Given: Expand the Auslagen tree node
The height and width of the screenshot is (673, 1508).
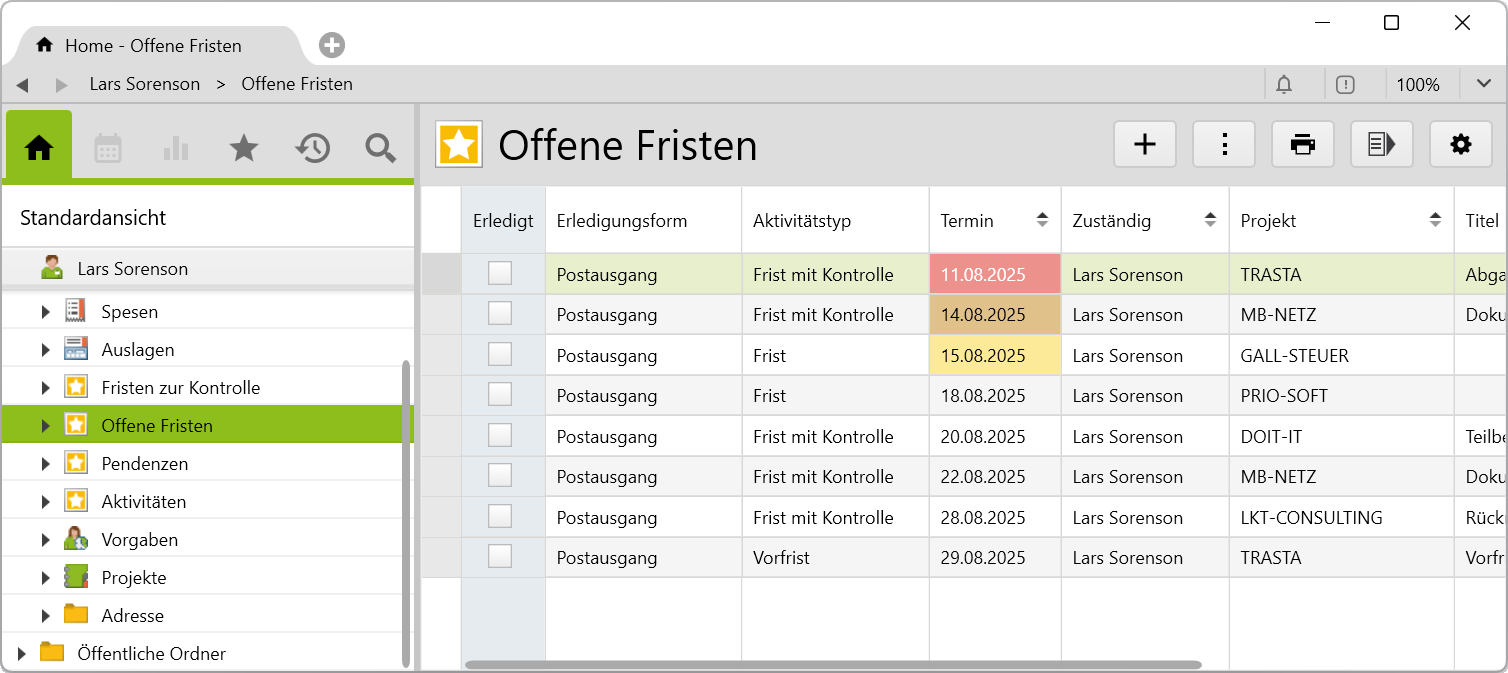Looking at the screenshot, I should pyautogui.click(x=45, y=350).
